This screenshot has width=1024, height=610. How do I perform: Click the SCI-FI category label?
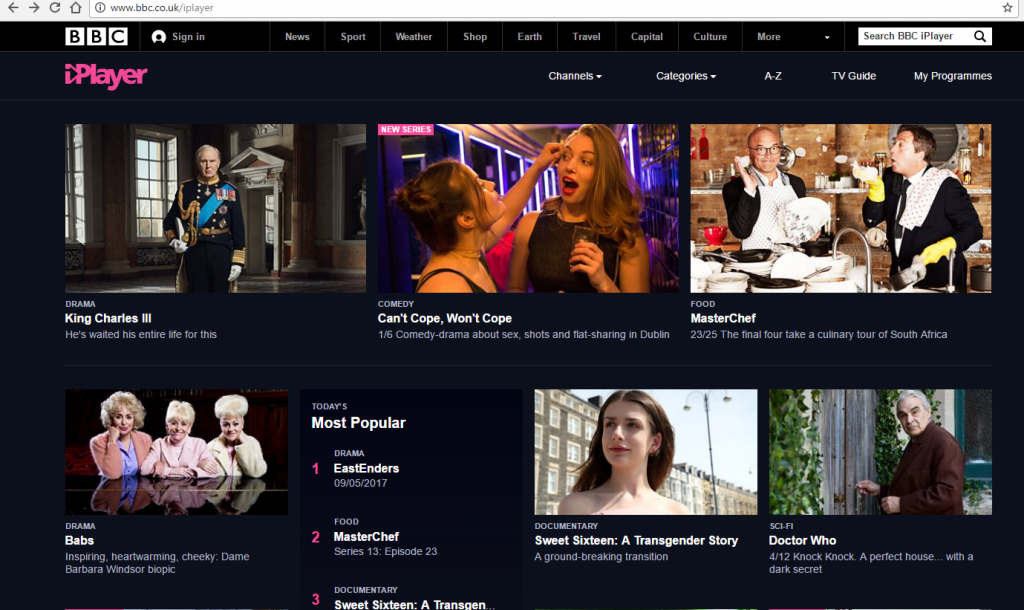pyautogui.click(x=781, y=526)
